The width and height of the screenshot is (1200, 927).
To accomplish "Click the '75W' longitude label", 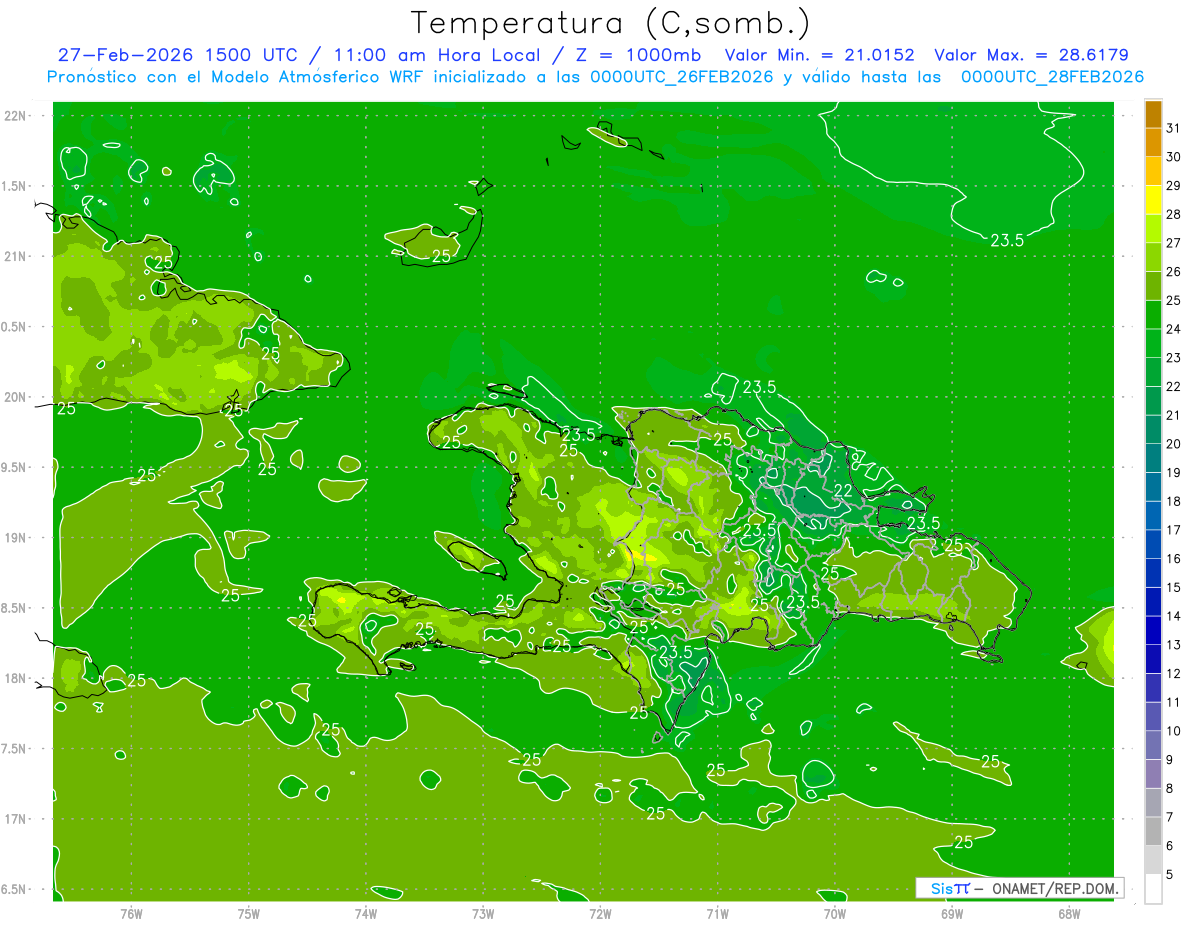I will pyautogui.click(x=249, y=913).
